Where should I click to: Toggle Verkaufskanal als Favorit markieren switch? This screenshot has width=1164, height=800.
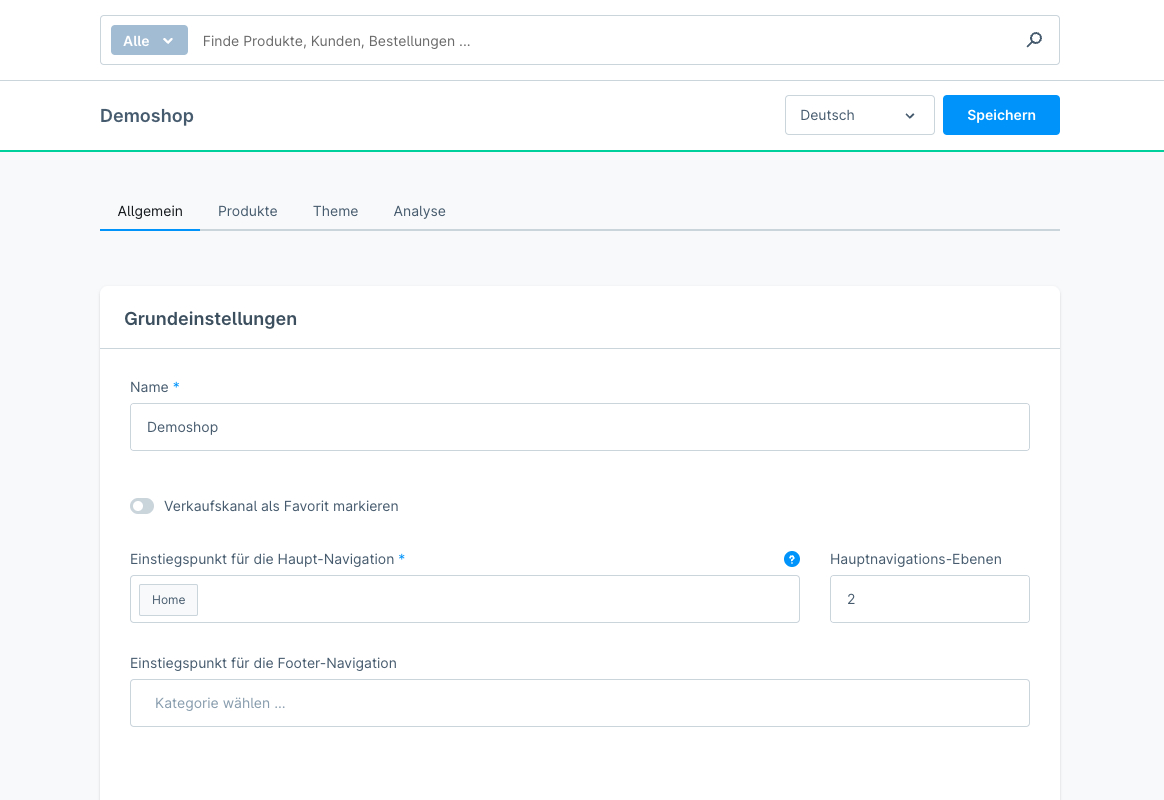[x=142, y=506]
